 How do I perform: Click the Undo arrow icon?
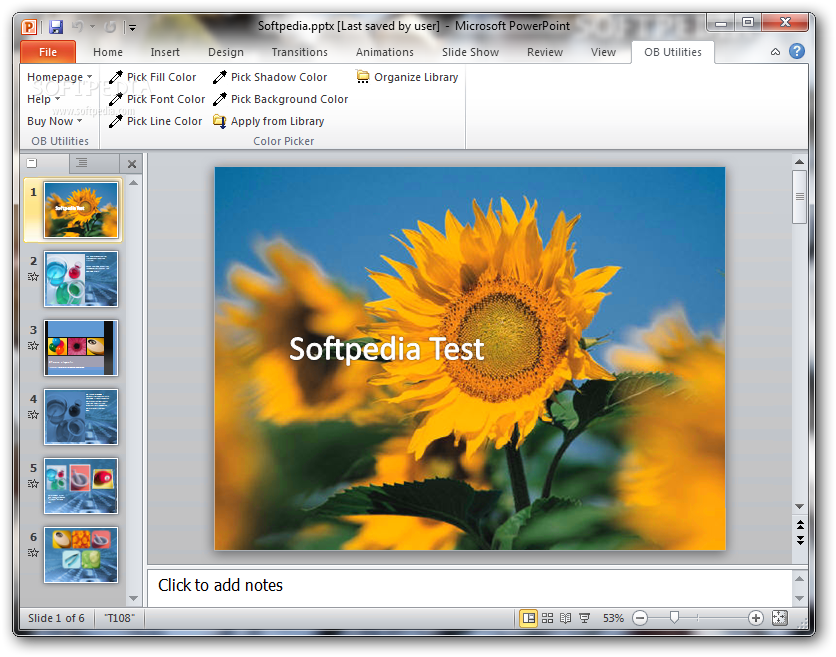pyautogui.click(x=78, y=26)
